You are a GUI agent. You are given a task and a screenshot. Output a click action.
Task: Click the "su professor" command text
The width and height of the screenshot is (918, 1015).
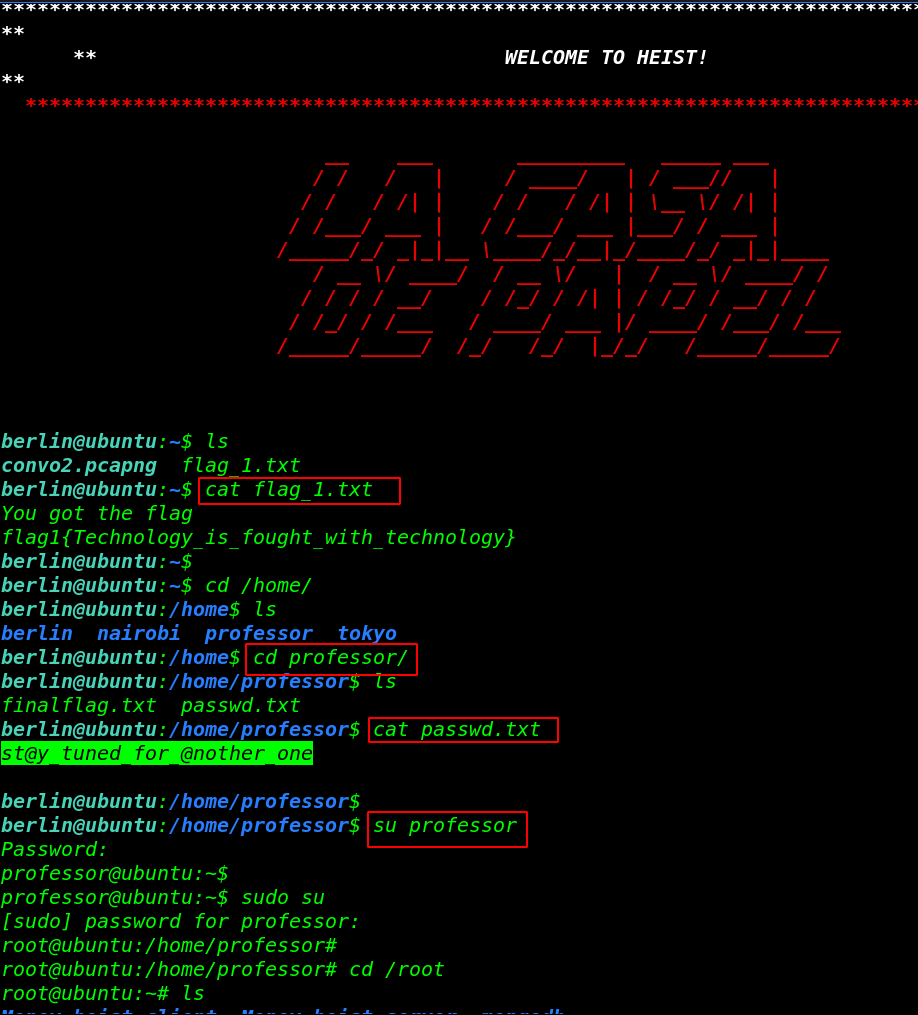tap(445, 826)
